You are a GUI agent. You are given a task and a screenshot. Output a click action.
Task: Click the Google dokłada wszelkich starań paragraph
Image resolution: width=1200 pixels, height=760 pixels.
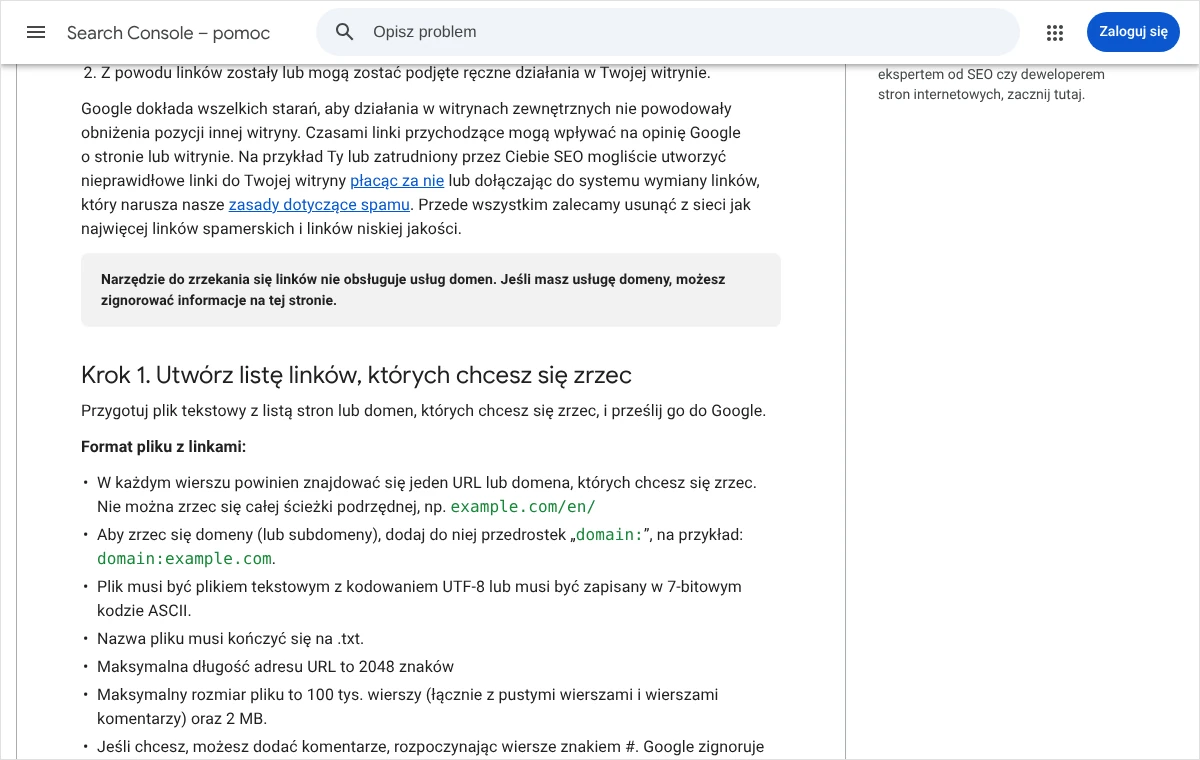pyautogui.click(x=420, y=169)
